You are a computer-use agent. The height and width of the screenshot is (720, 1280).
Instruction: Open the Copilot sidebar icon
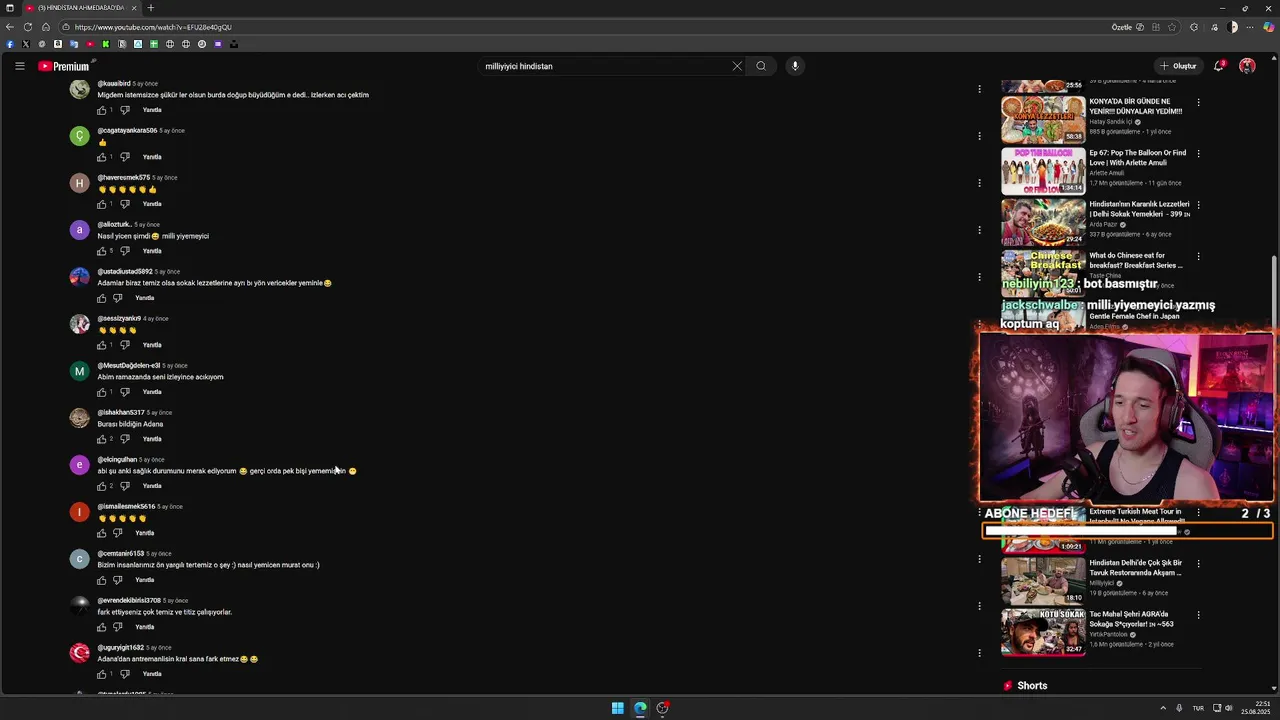1269,27
